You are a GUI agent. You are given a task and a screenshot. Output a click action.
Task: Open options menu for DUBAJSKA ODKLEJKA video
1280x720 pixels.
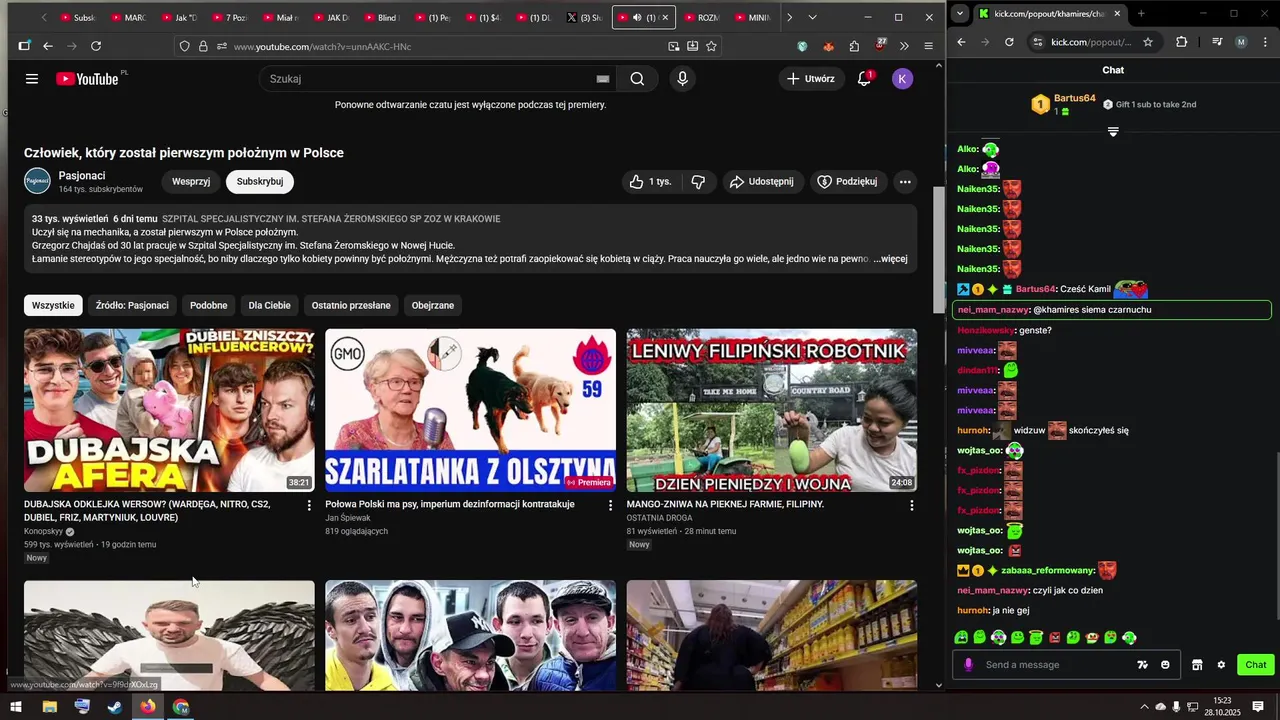point(308,506)
